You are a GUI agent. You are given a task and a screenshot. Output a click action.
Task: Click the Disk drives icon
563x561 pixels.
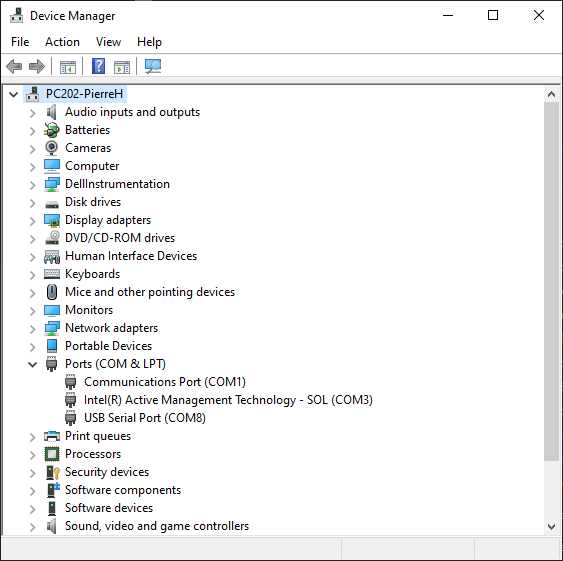pos(52,204)
